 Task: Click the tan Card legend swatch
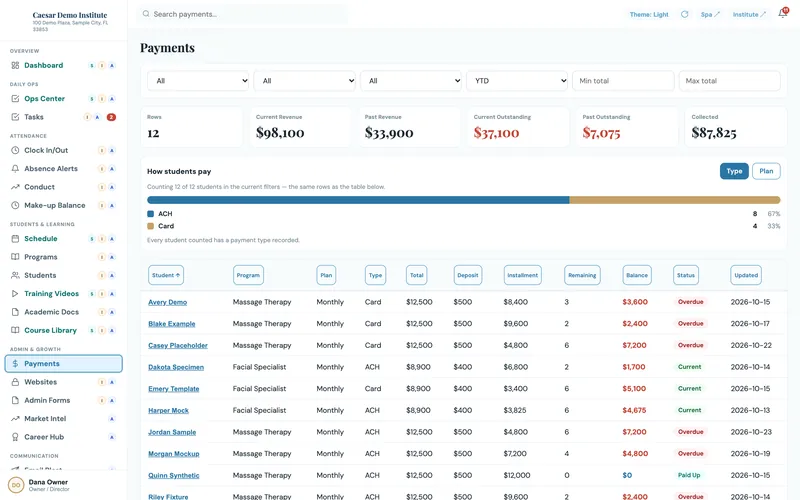click(x=151, y=227)
